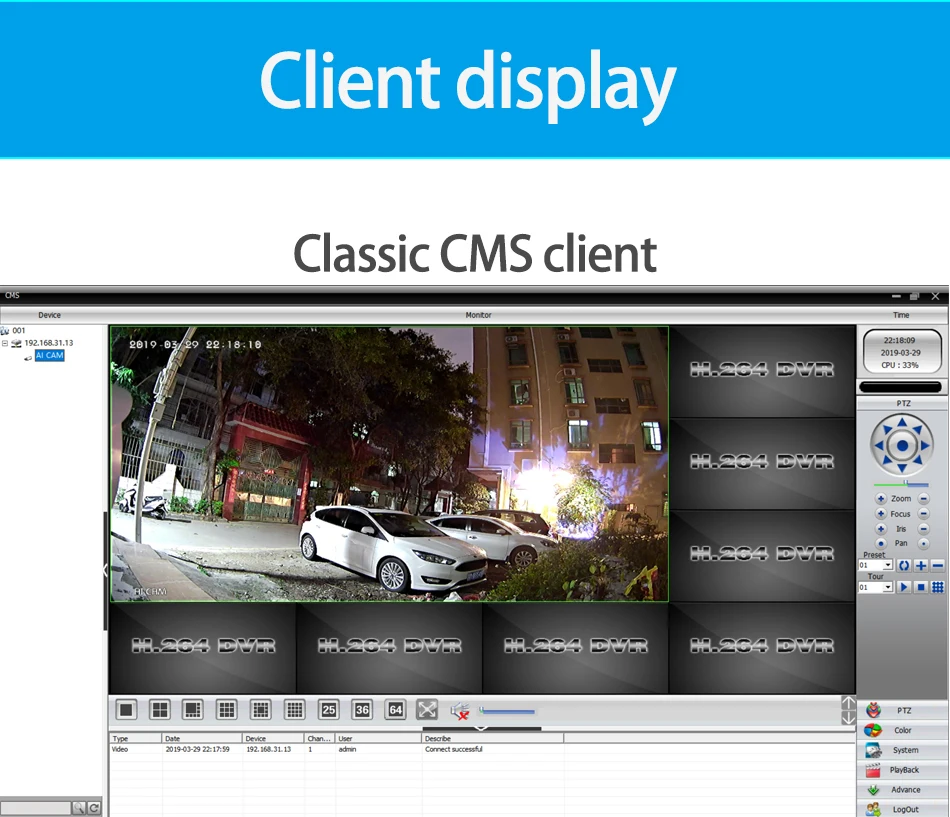The image size is (950, 817).
Task: Start the tour with play button
Action: [x=904, y=587]
